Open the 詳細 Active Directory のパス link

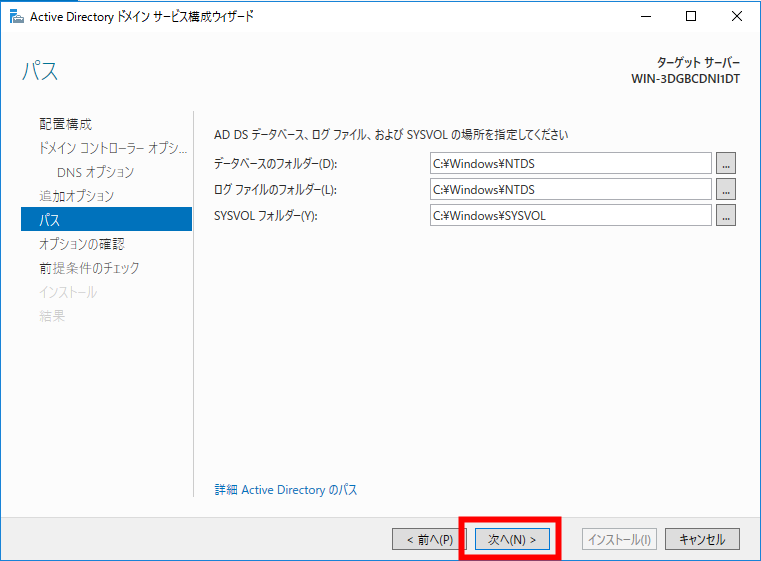(286, 490)
